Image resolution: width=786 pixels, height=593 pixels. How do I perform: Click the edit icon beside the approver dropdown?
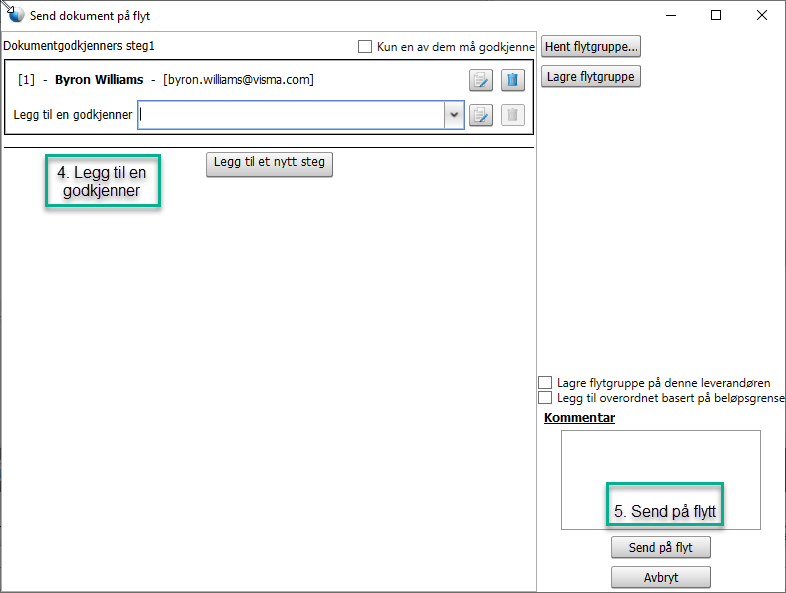click(x=481, y=115)
